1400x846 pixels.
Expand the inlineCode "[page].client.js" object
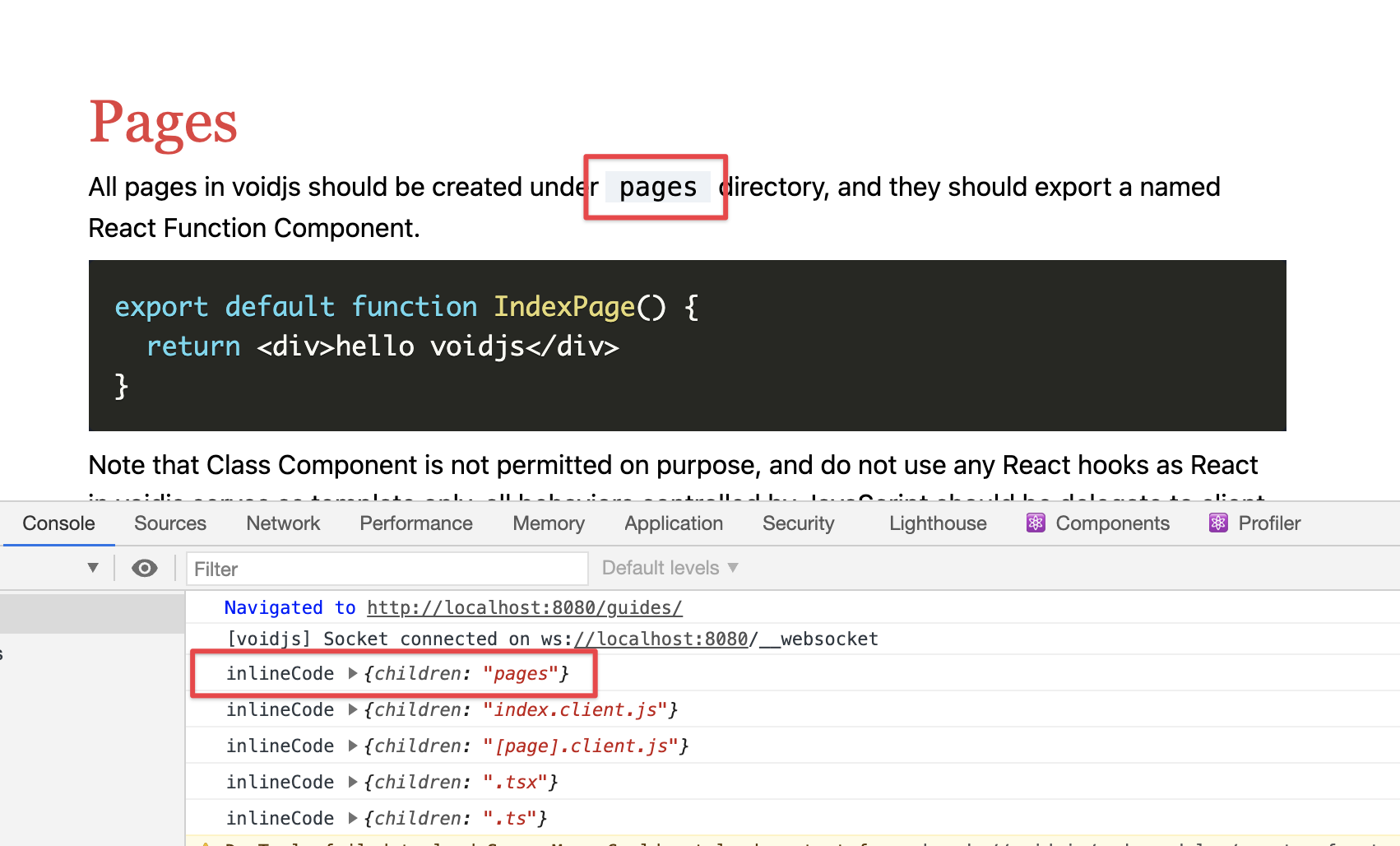(x=353, y=746)
